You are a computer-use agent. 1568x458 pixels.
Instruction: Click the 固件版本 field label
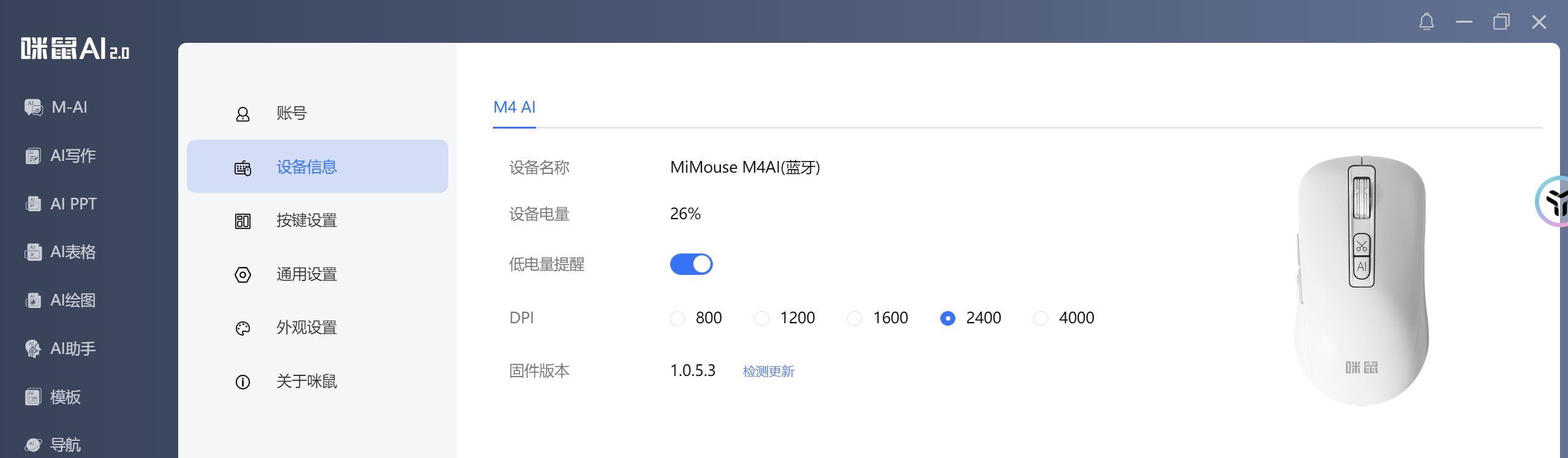point(540,370)
